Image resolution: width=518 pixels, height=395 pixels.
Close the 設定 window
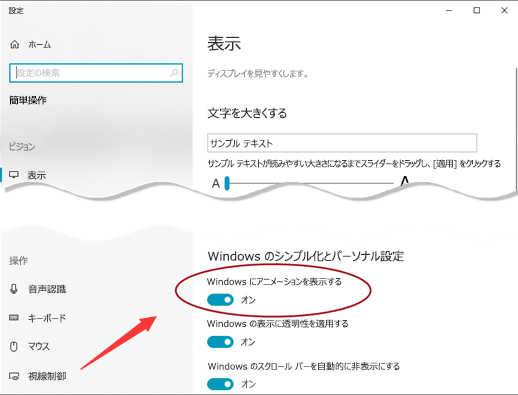tap(504, 11)
